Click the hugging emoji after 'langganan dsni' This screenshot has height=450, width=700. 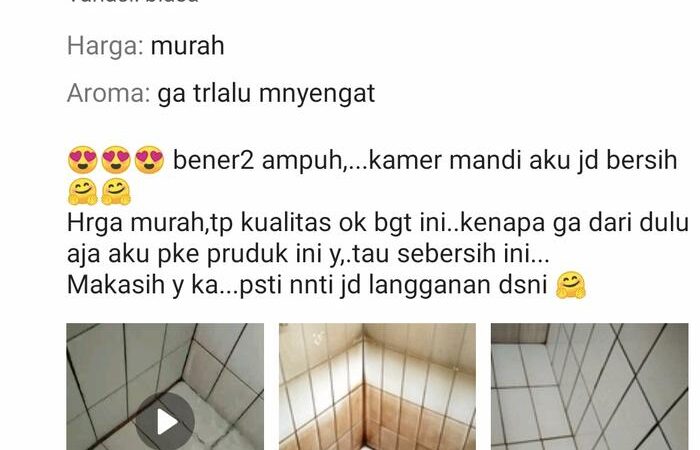click(571, 285)
